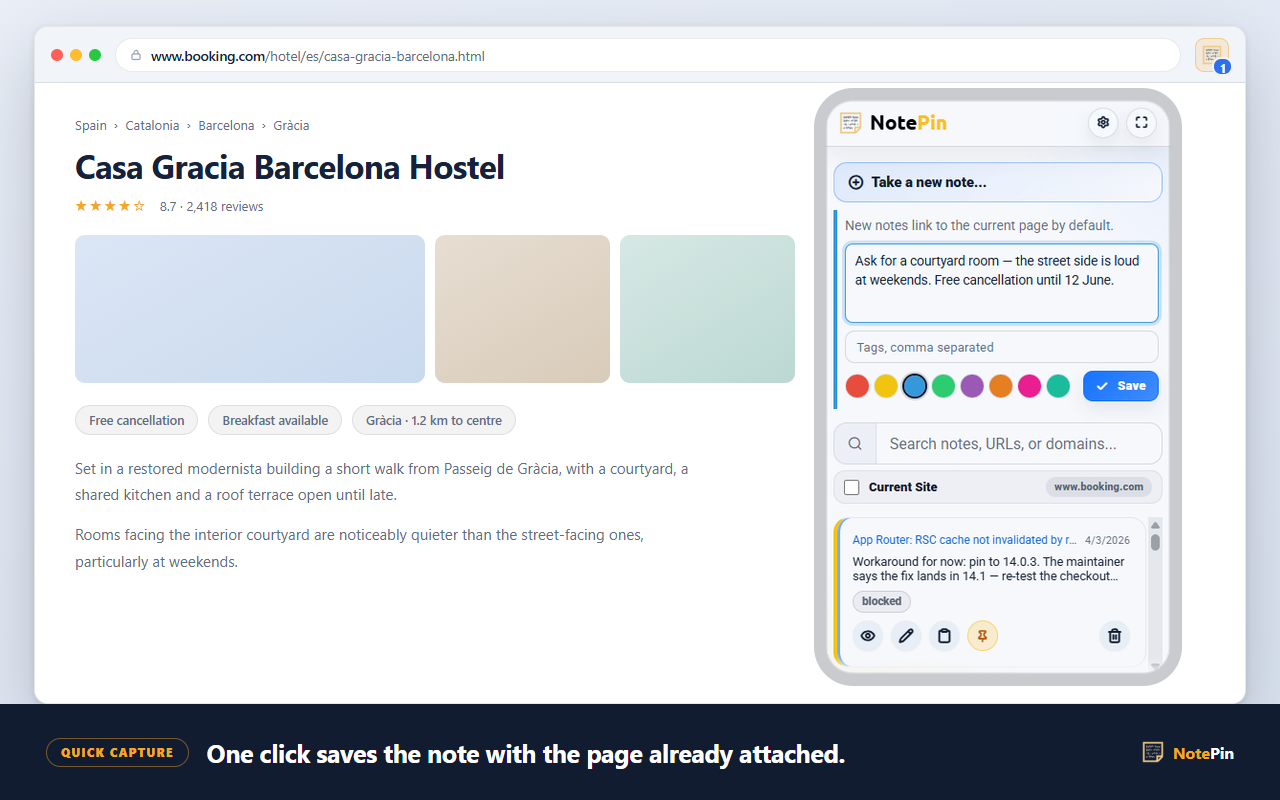The image size is (1280, 800).
Task: Expand NotePin to fullscreen view
Action: 1141,123
